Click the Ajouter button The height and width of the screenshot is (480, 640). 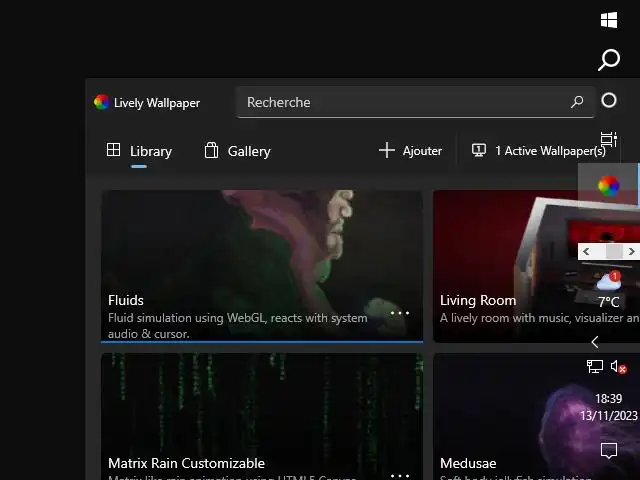(410, 151)
